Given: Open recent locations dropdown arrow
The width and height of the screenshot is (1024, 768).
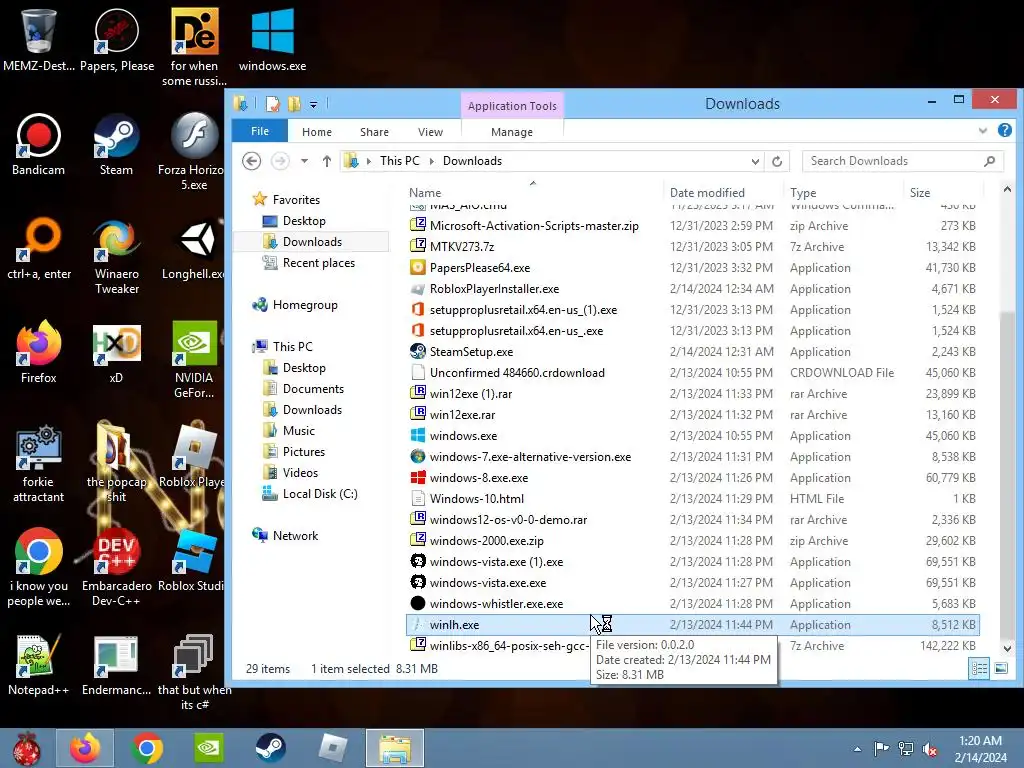Looking at the screenshot, I should click(x=304, y=161).
